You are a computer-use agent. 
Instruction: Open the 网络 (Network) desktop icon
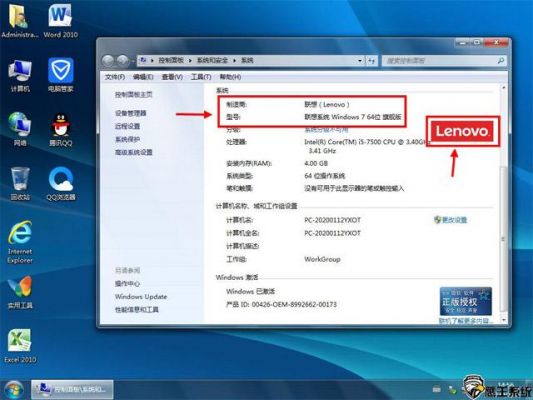(20, 129)
